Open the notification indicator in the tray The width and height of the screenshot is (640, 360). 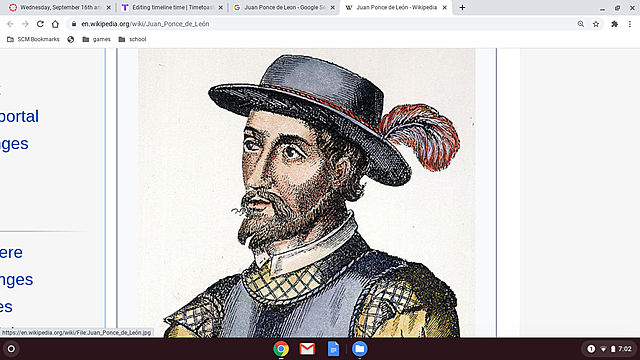point(591,349)
